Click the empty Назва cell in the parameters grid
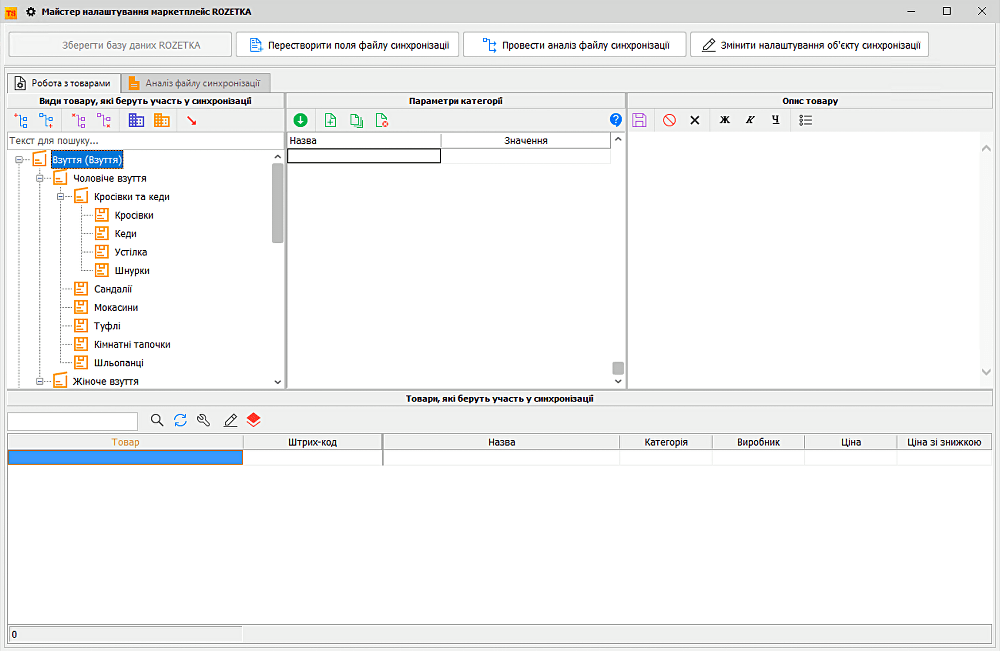Viewport: 1000px width, 651px height. pos(364,156)
